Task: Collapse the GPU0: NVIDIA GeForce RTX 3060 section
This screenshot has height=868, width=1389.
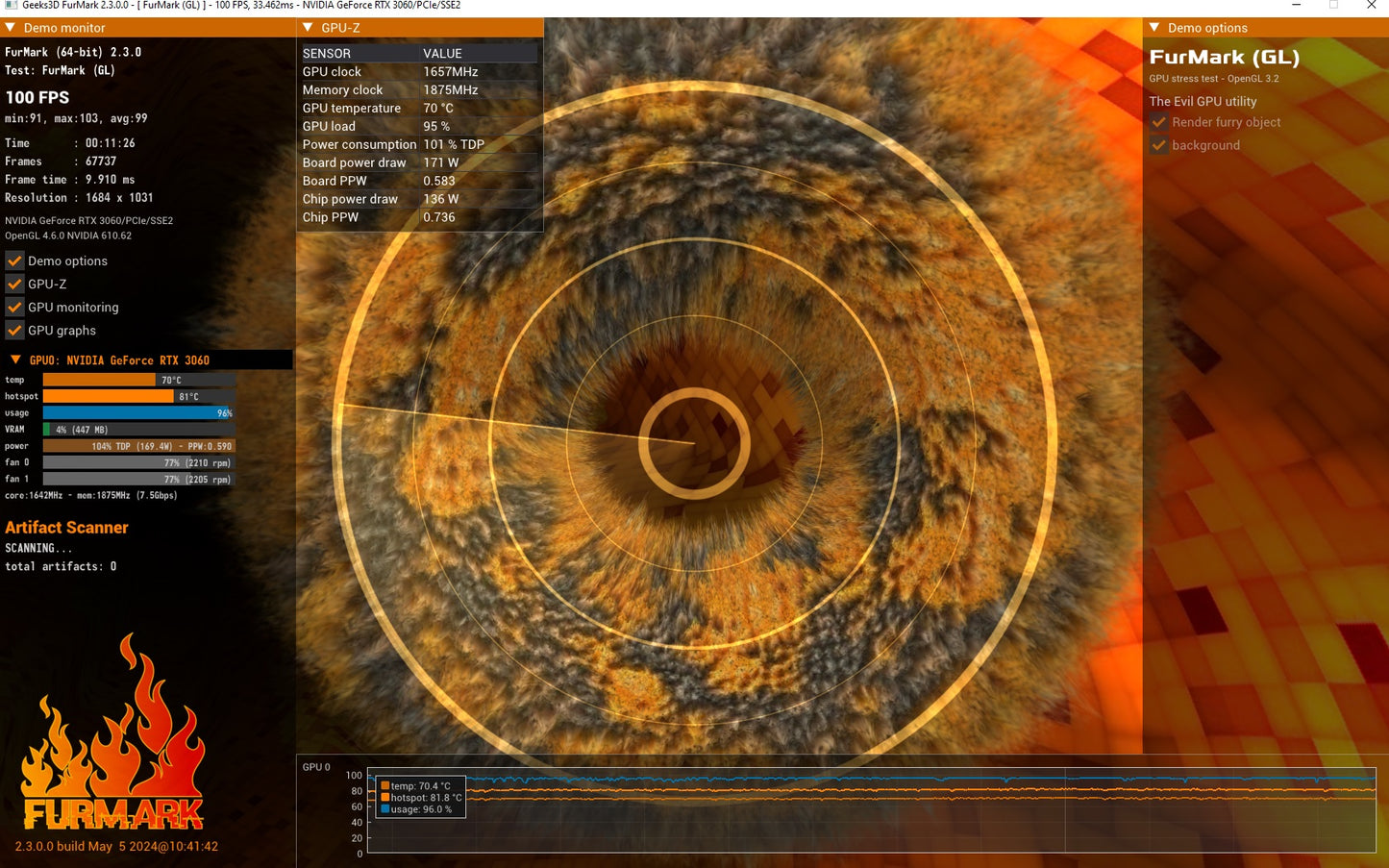Action: pos(15,360)
